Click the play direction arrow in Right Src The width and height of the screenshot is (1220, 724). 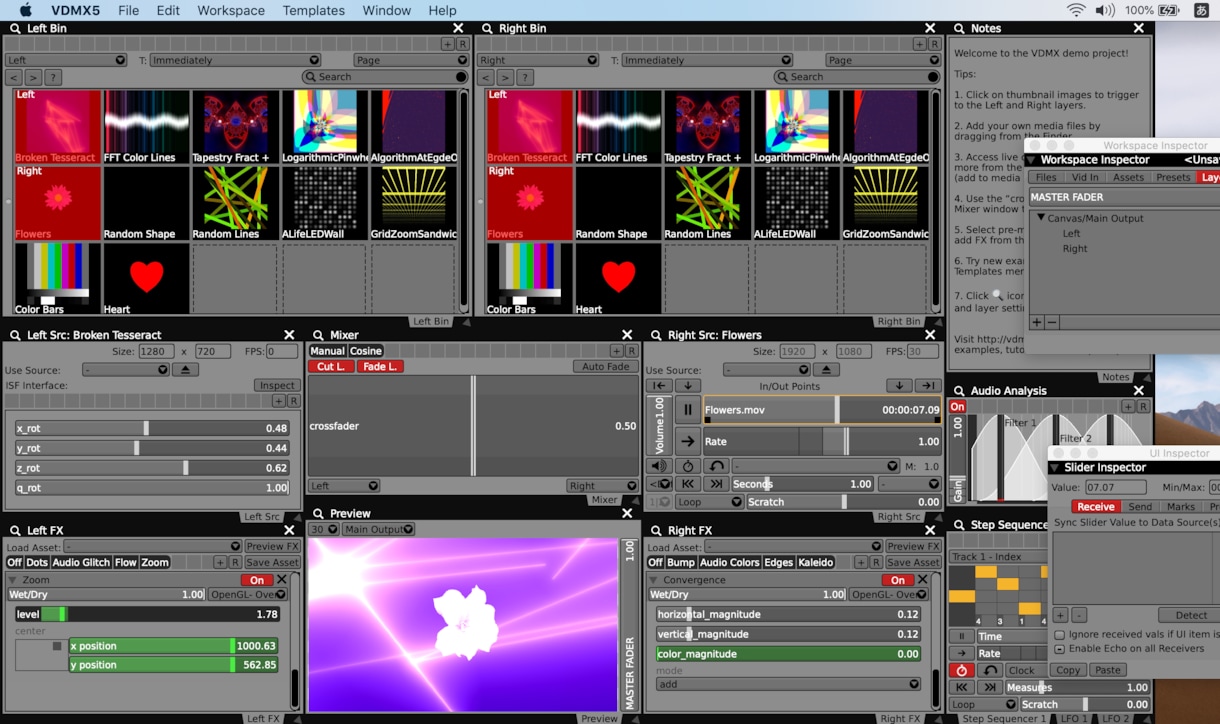(687, 441)
